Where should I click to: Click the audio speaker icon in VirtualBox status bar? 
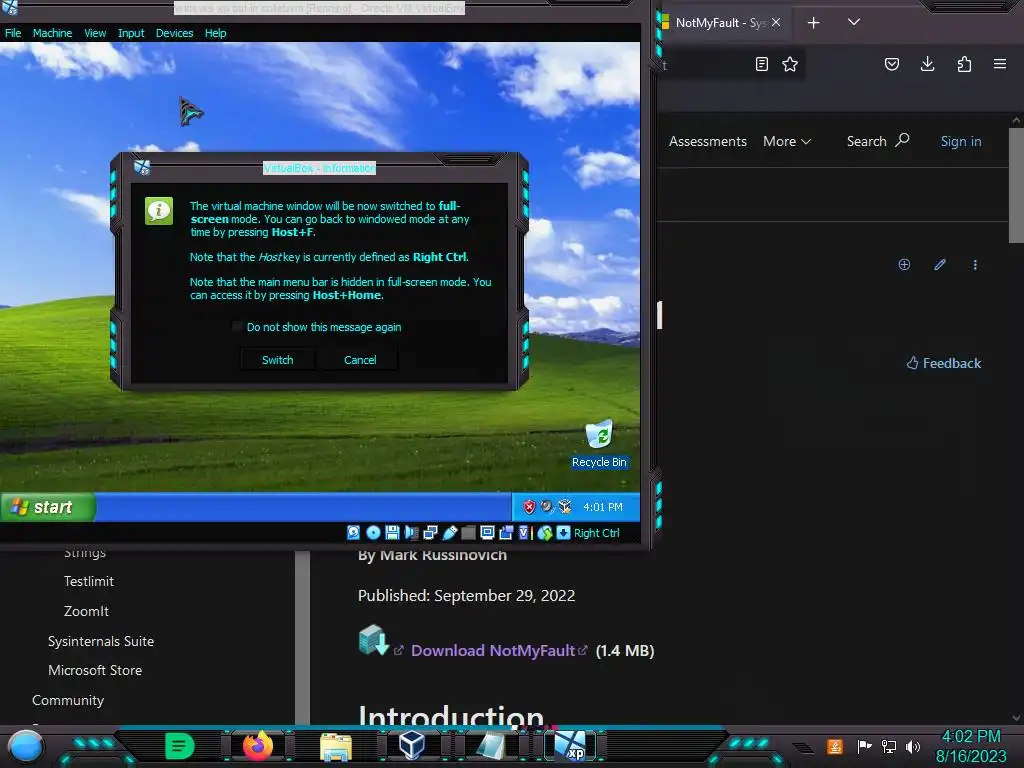coord(411,533)
